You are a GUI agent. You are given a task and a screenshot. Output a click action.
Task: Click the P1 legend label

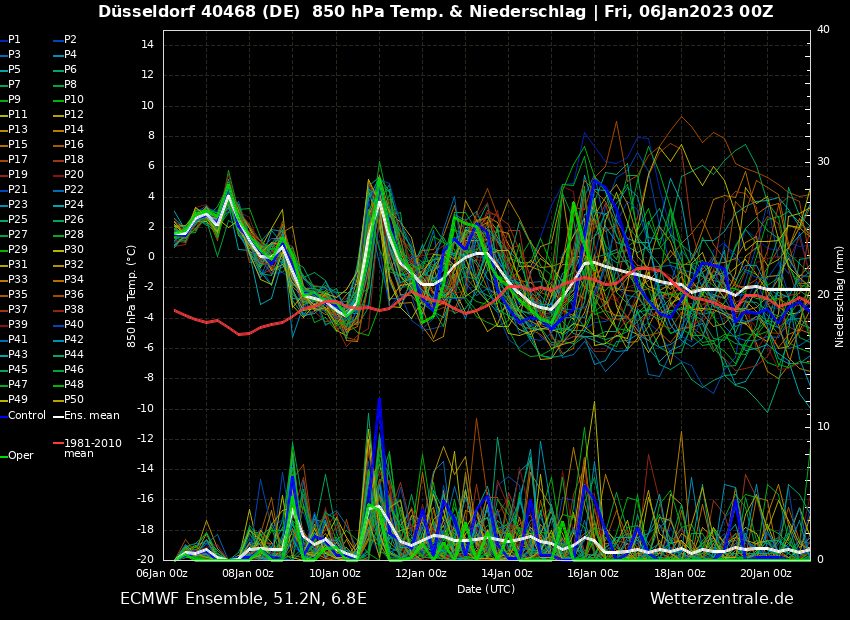(x=14, y=40)
